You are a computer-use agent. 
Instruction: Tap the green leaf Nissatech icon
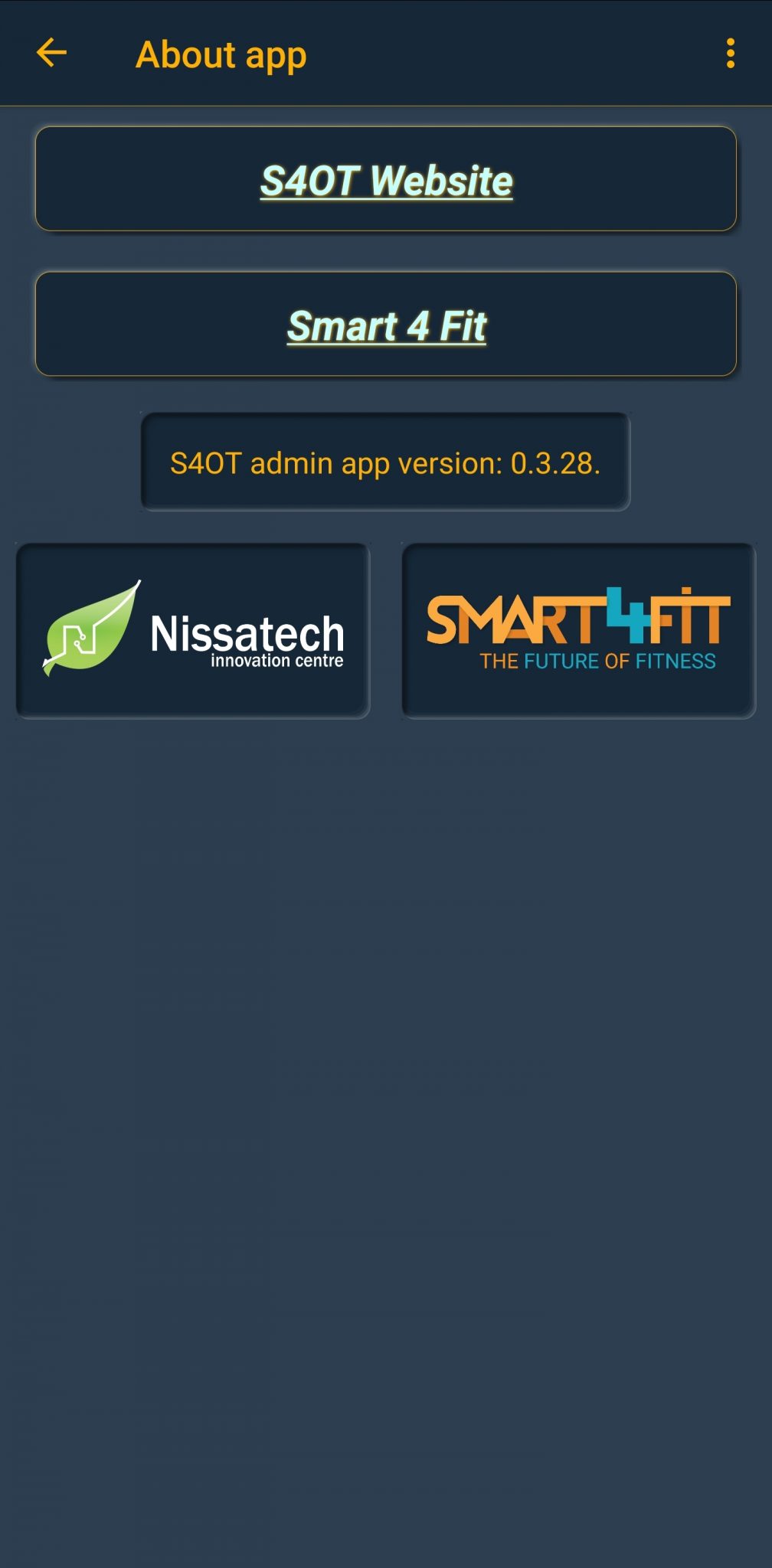tap(91, 629)
